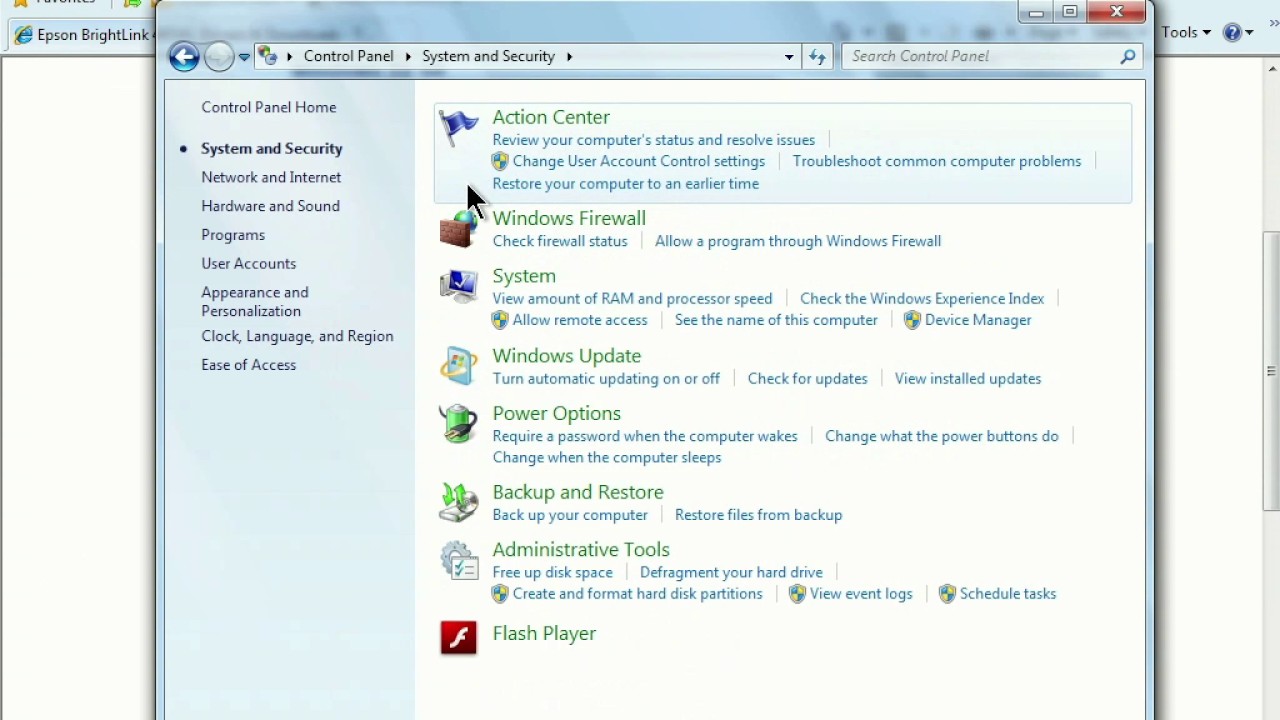Viewport: 1280px width, 720px height.
Task: Click Review your computer's status and resolve issues
Action: pos(654,140)
